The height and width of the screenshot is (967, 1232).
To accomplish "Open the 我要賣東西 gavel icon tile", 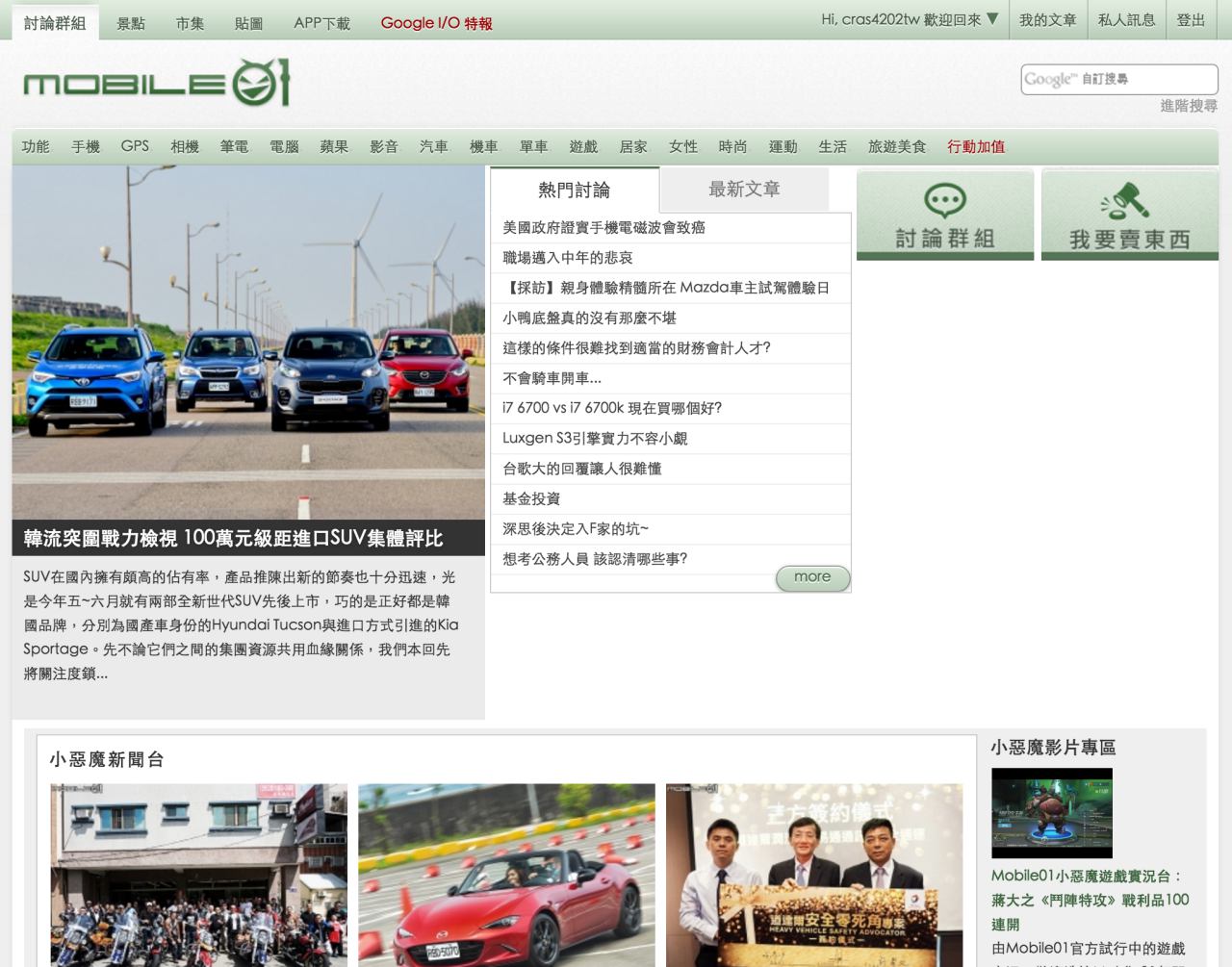I will click(x=1129, y=215).
